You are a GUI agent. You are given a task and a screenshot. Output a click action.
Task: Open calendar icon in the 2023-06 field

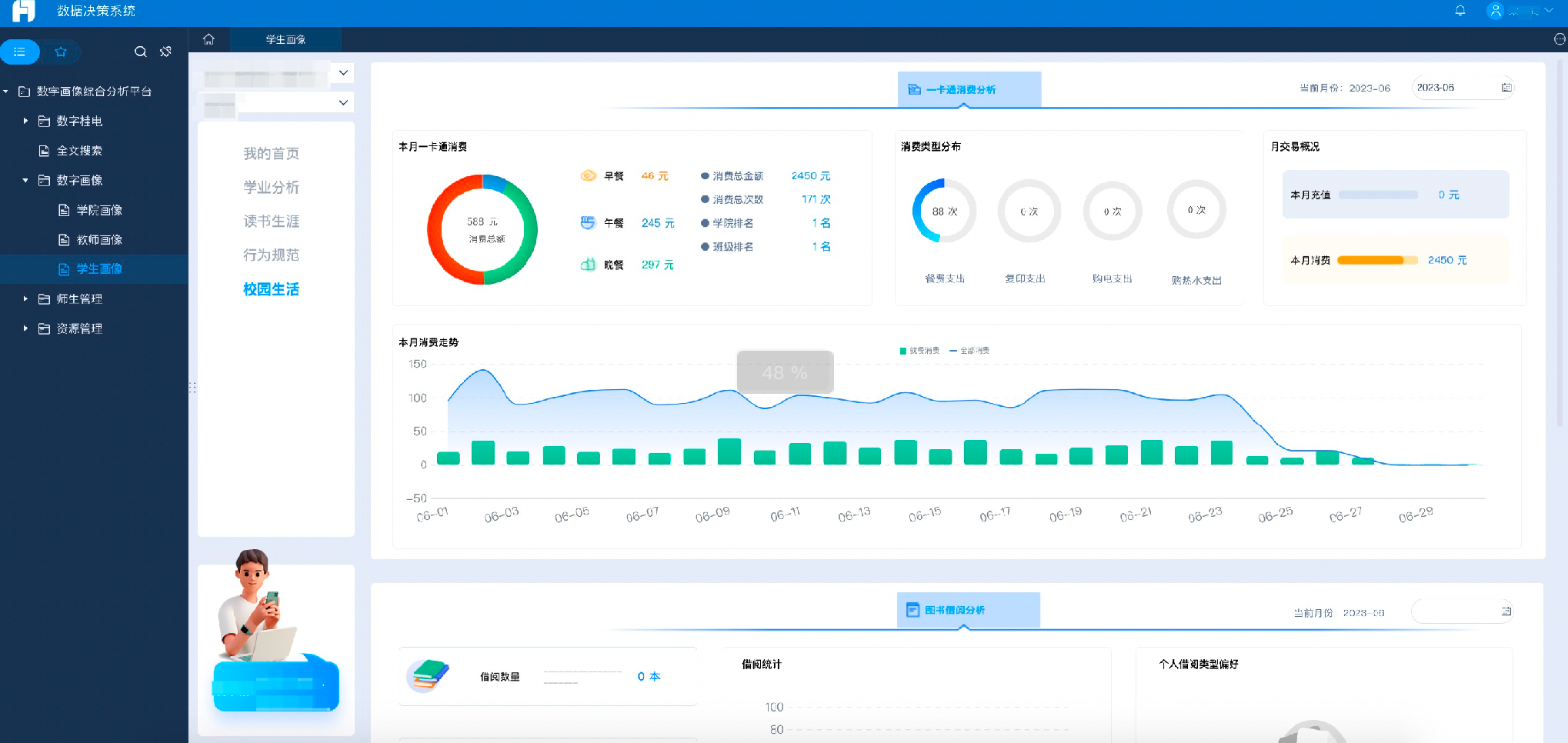[1506, 88]
